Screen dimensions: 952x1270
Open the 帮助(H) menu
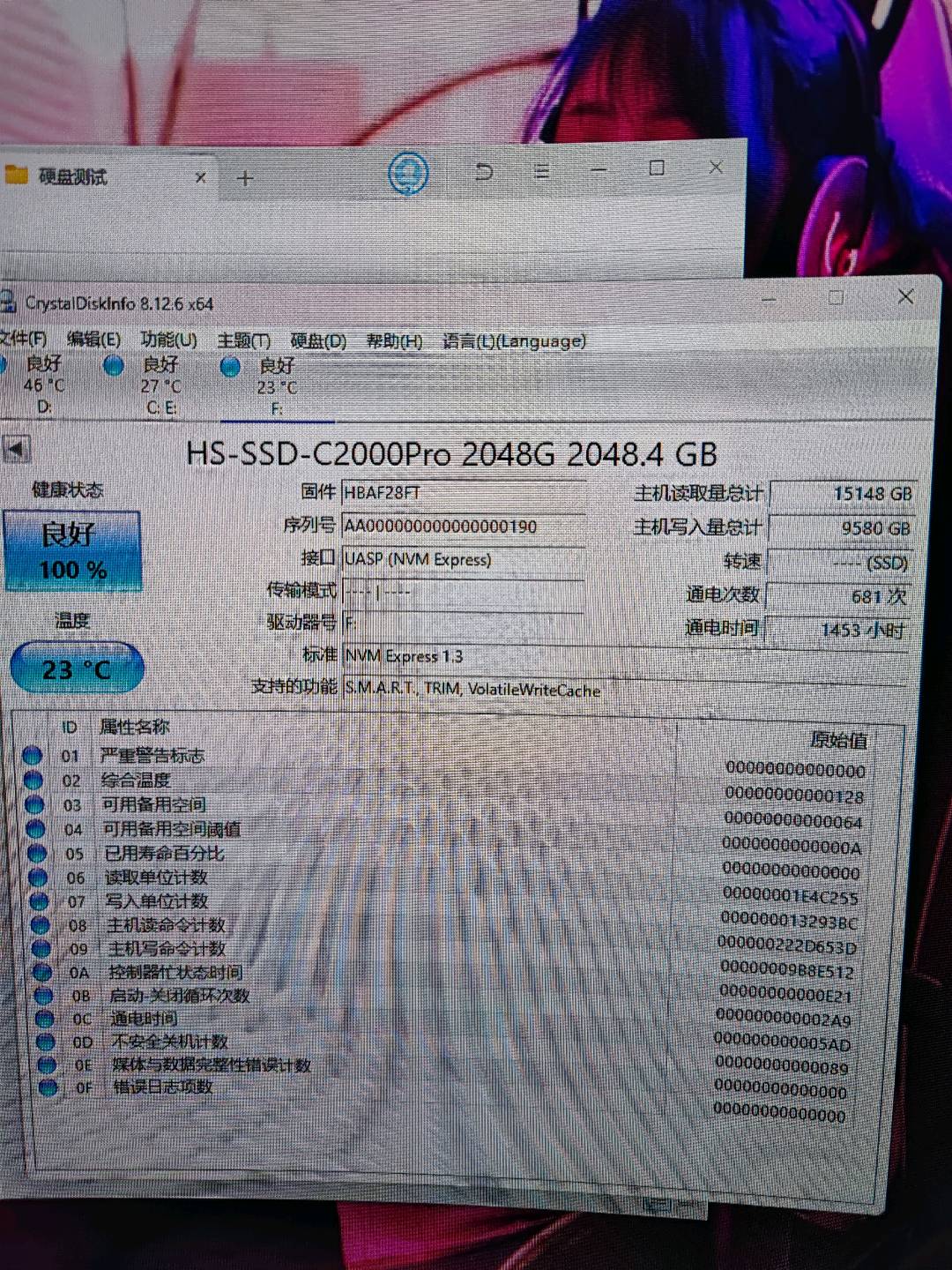click(x=394, y=341)
